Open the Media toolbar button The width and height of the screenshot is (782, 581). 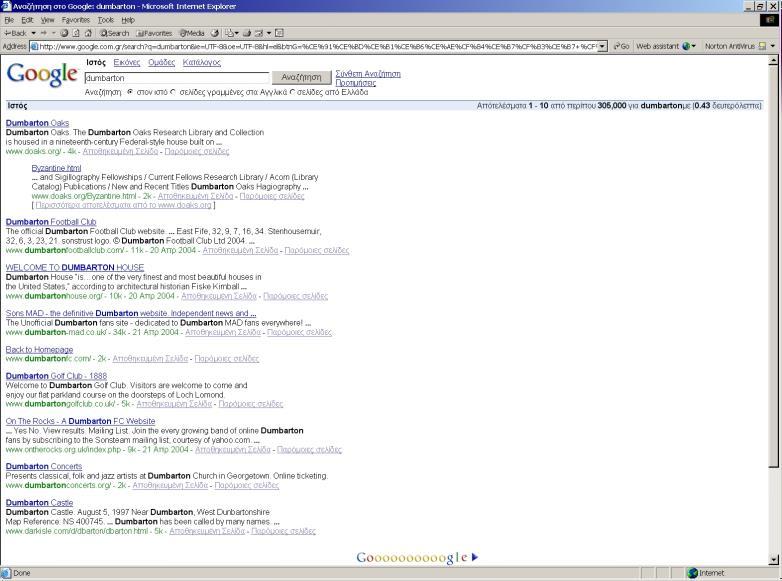[192, 33]
